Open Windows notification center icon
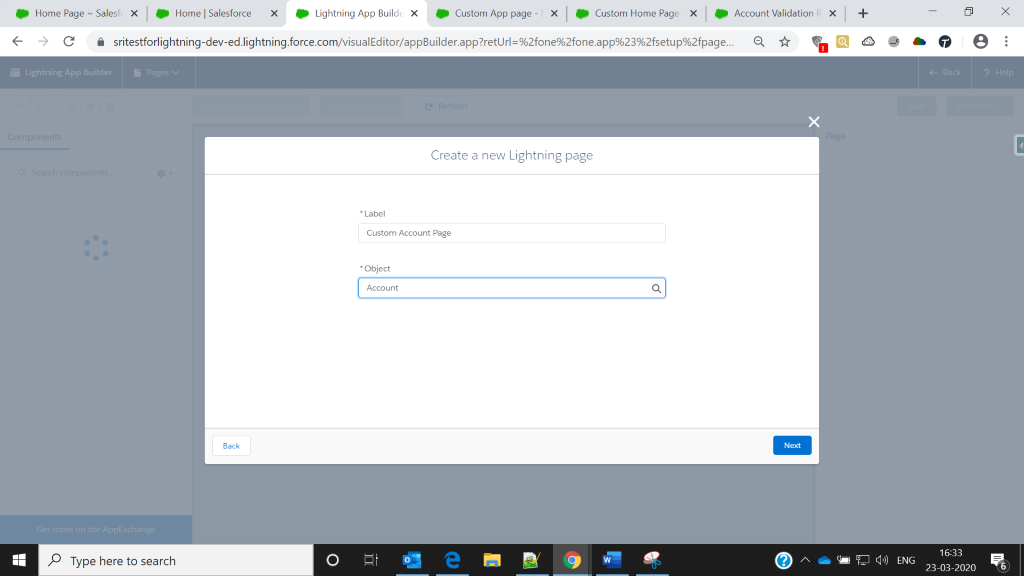Screen dimensions: 1024x576 pos(998,560)
